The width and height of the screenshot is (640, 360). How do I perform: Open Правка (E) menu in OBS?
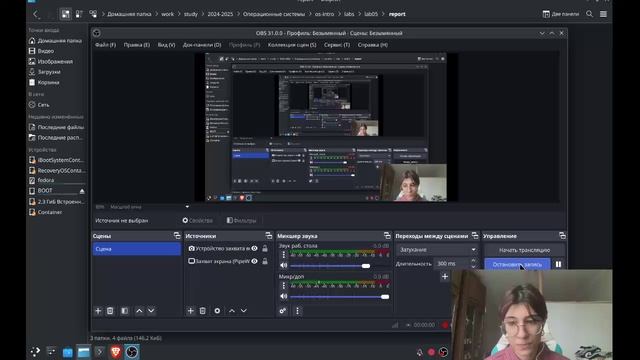137,45
